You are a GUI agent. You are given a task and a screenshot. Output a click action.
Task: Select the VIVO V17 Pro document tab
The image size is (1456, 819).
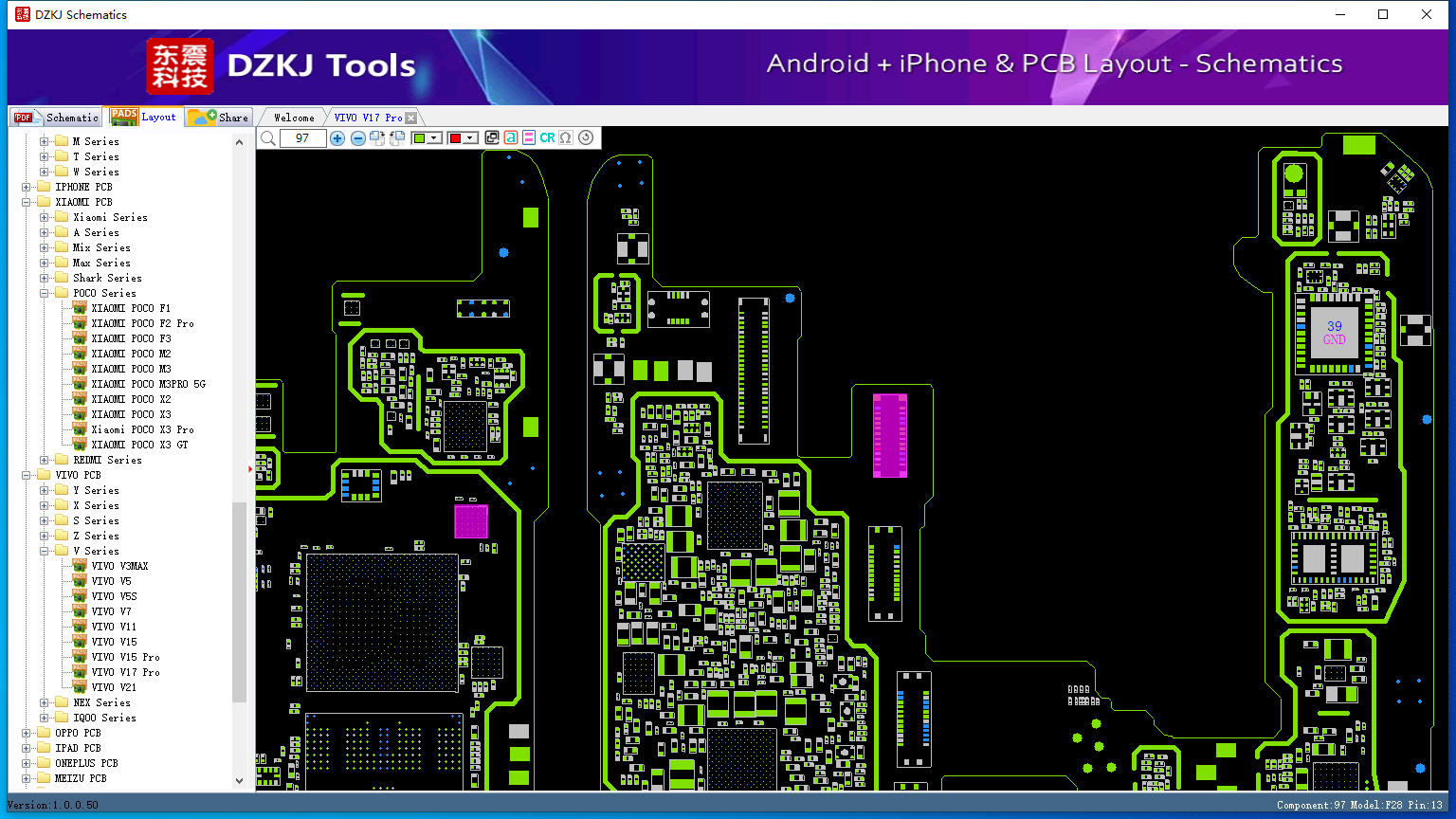(x=368, y=118)
